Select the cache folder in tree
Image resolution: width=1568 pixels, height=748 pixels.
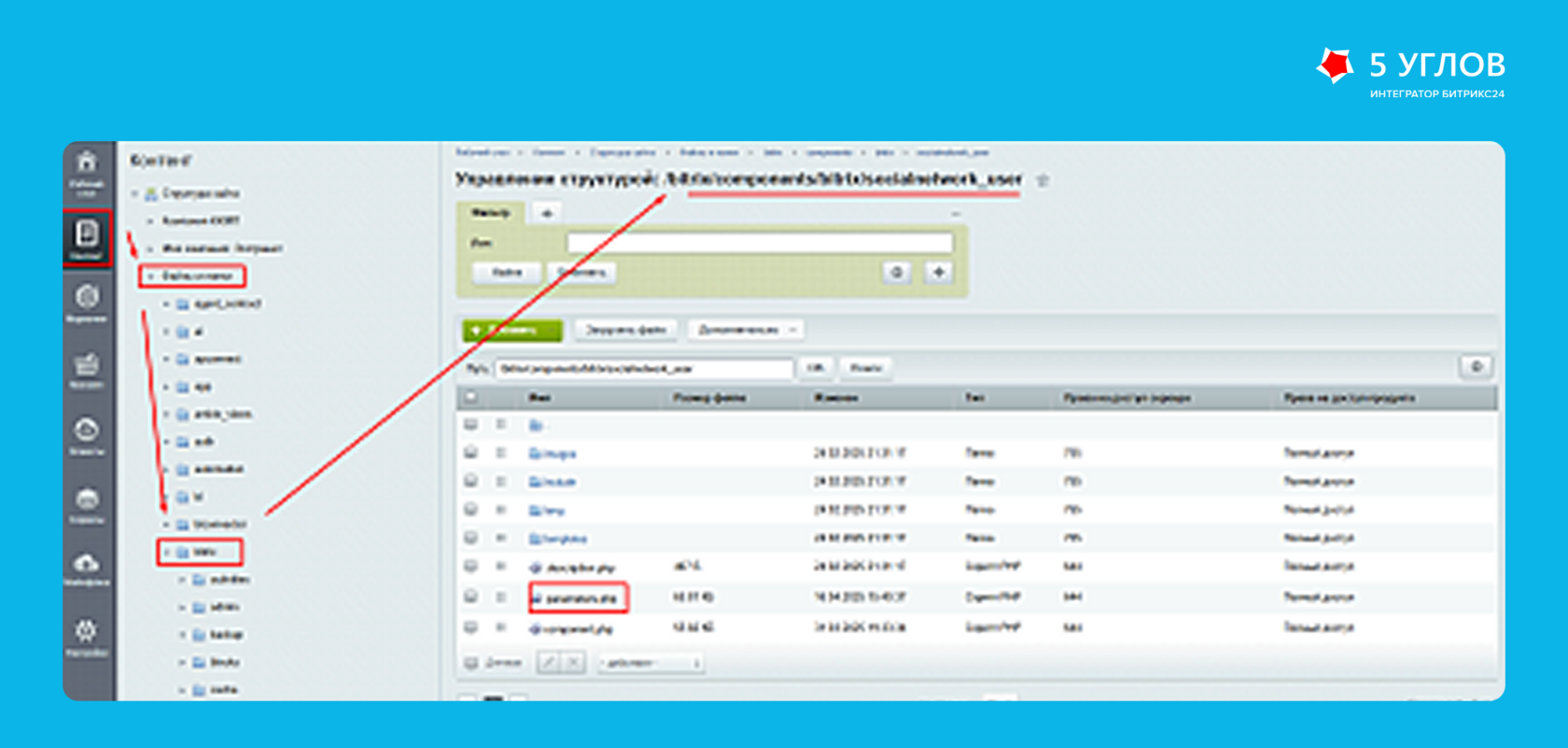pyautogui.click(x=223, y=689)
